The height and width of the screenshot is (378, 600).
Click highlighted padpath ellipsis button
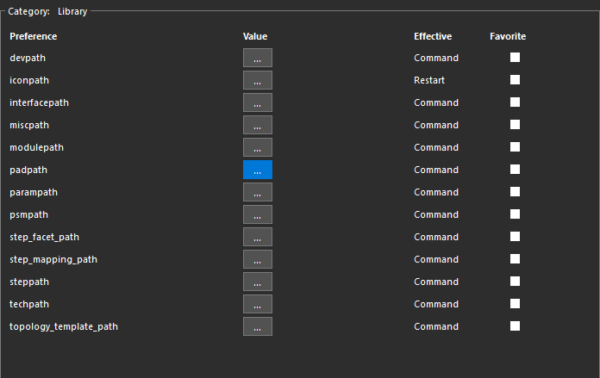tap(258, 169)
